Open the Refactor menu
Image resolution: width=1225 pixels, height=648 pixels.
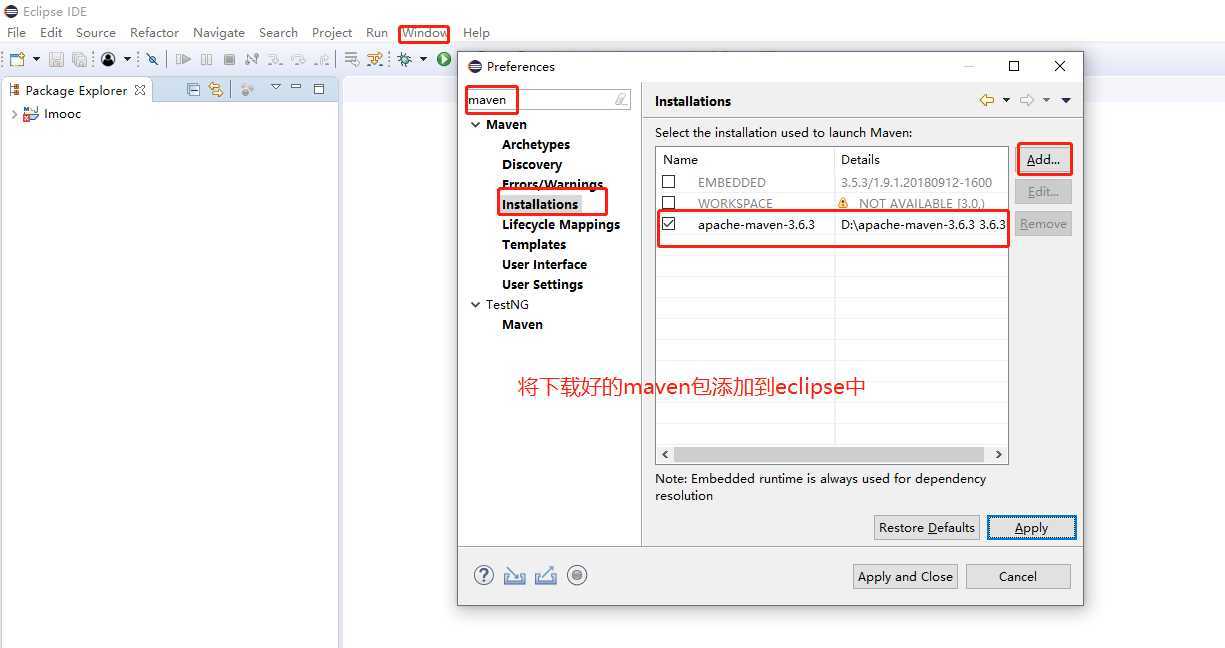tap(154, 33)
